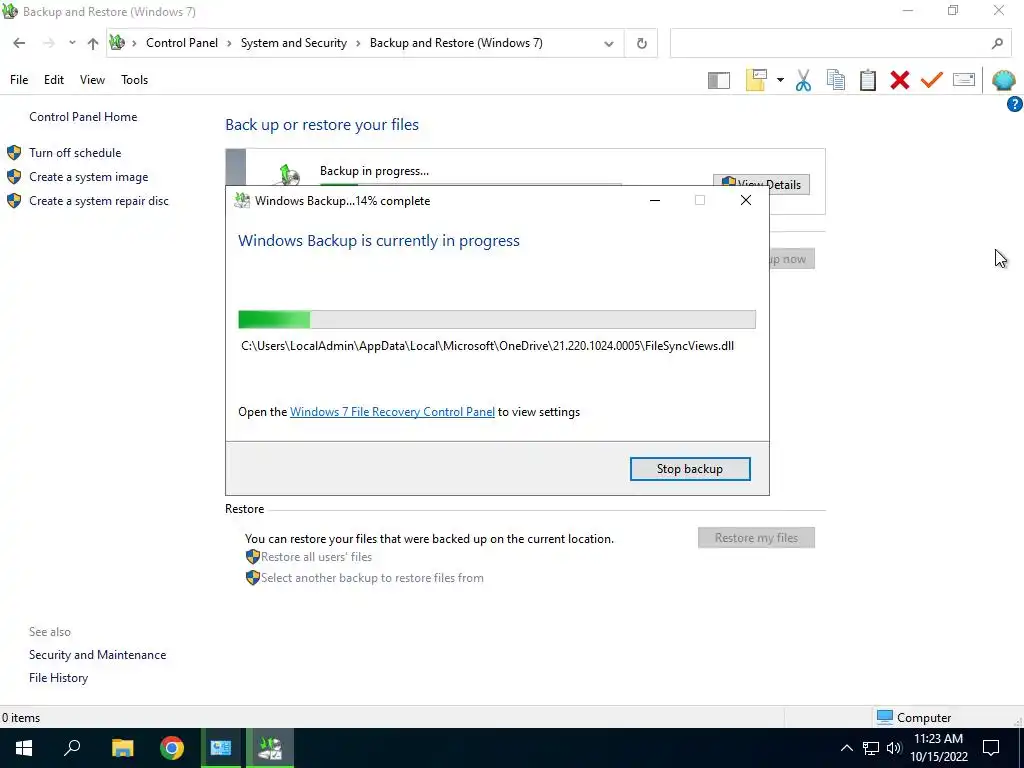The width and height of the screenshot is (1024, 768).
Task: Open the Windows Start menu
Action: [24, 748]
